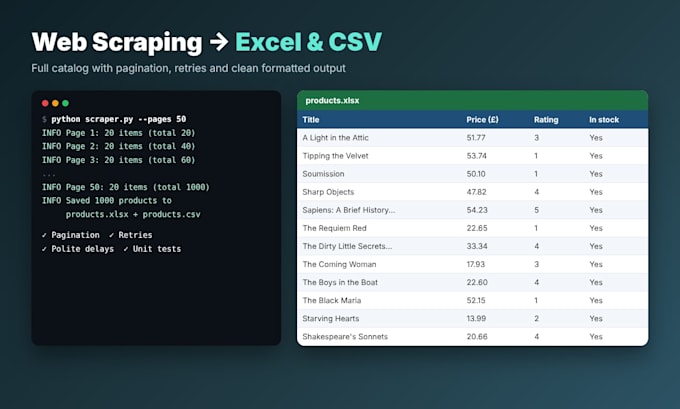Click the rating 5 for Sapiens row
Image resolution: width=680 pixels, height=409 pixels.
tap(536, 210)
